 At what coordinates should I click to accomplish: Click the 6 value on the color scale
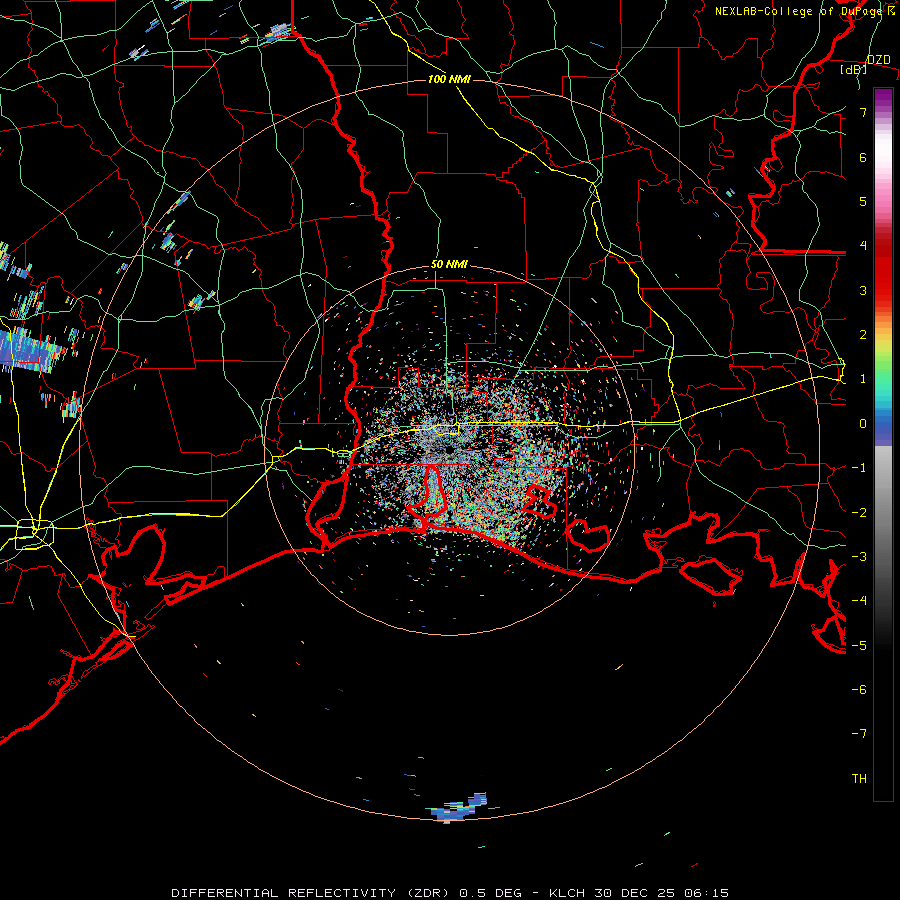[x=863, y=157]
